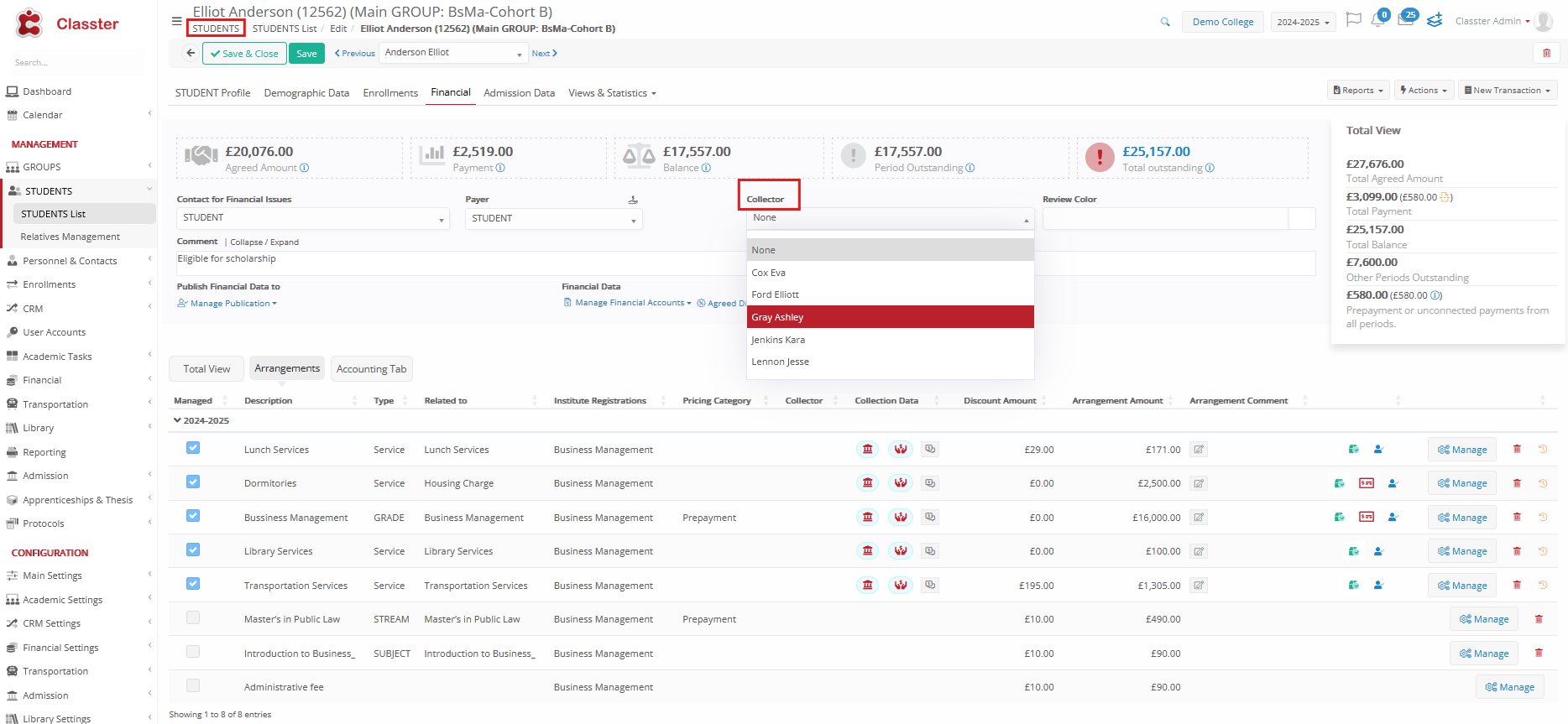Open the notifications bell icon

point(1377,20)
